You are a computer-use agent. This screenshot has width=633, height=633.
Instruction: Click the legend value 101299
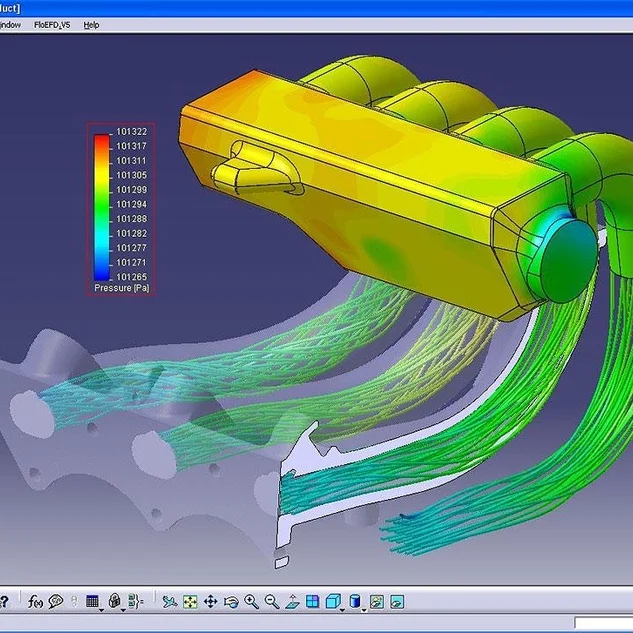click(x=132, y=190)
